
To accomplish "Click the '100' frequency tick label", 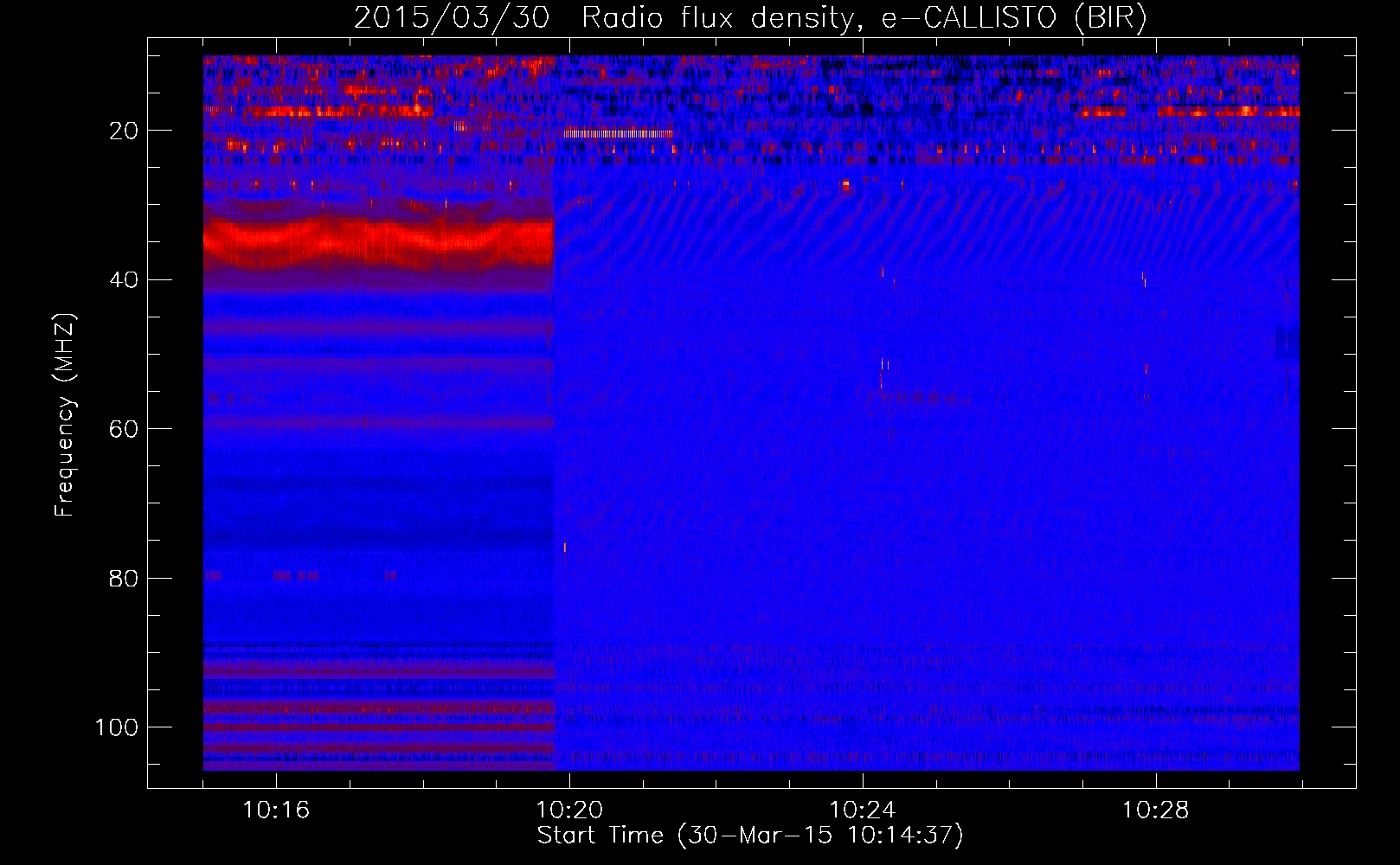I will pos(117,727).
